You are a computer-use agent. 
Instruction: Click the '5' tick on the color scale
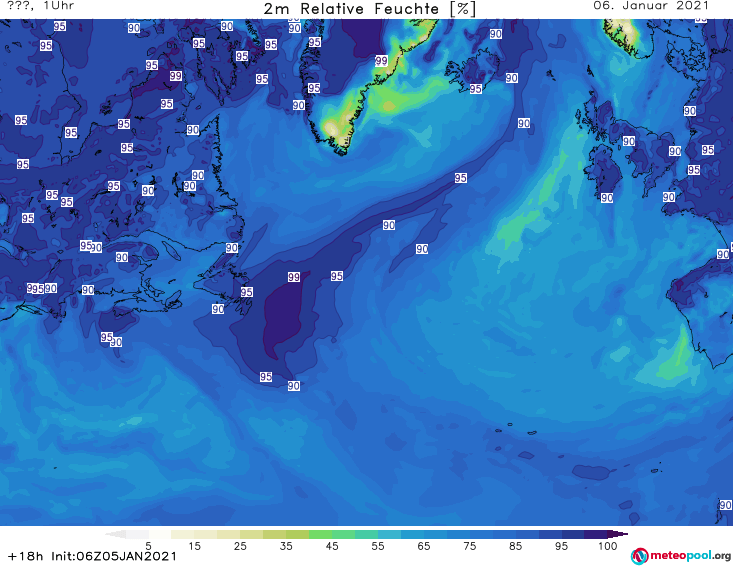[148, 546]
